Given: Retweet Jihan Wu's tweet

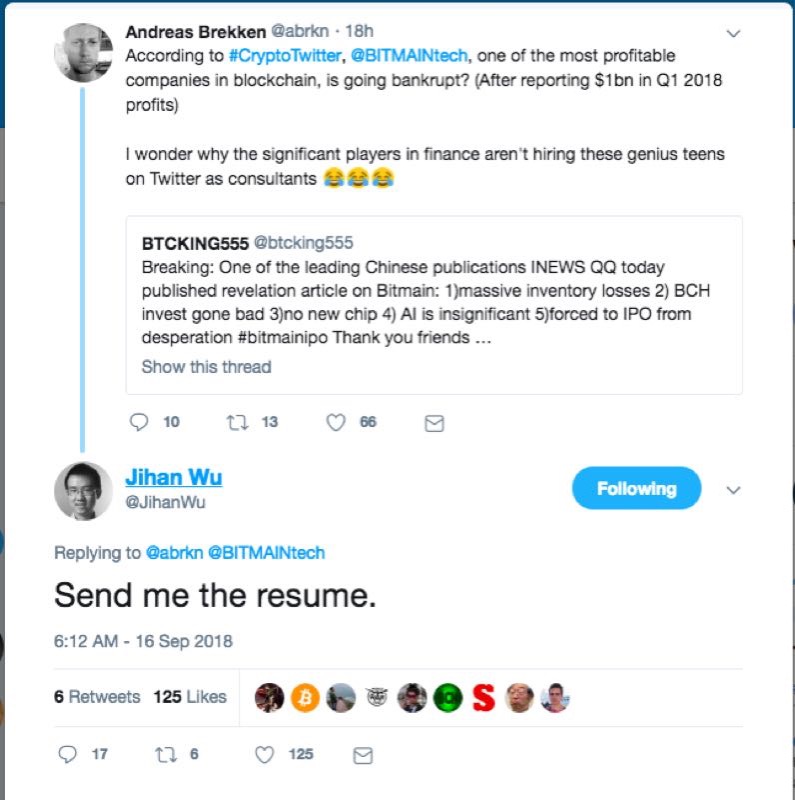Looking at the screenshot, I should point(166,754).
